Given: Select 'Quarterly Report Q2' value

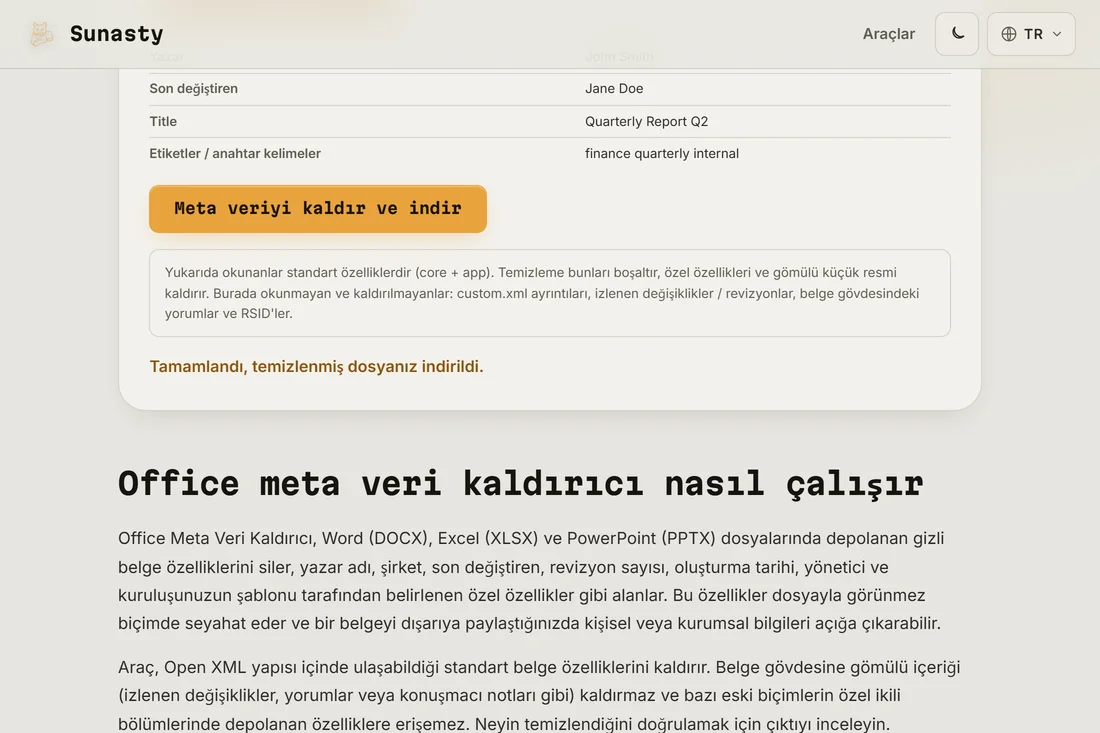Looking at the screenshot, I should (x=646, y=121).
